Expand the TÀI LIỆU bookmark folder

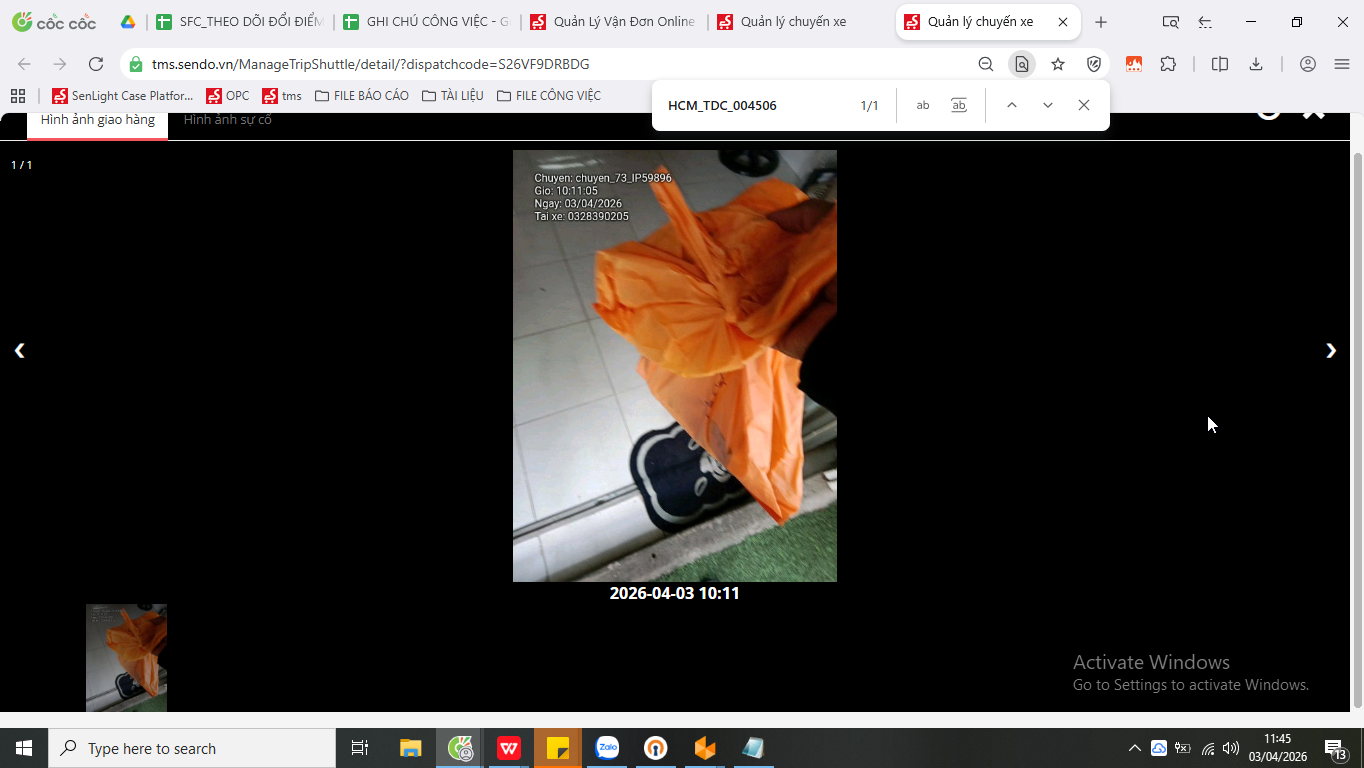tap(453, 96)
